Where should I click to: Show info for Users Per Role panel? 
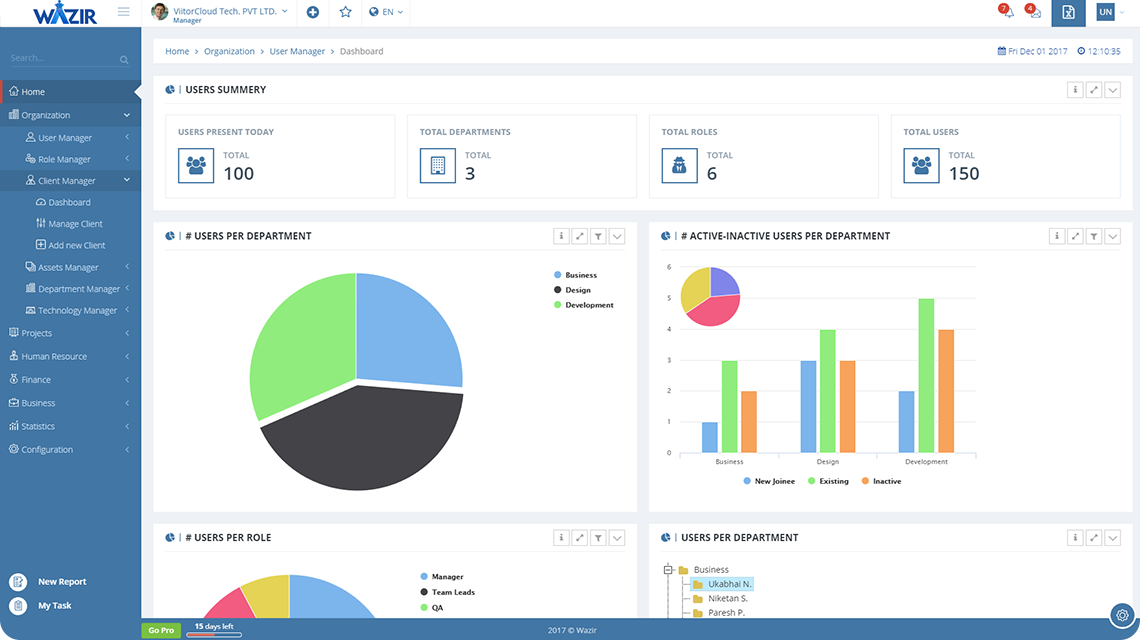click(x=561, y=538)
